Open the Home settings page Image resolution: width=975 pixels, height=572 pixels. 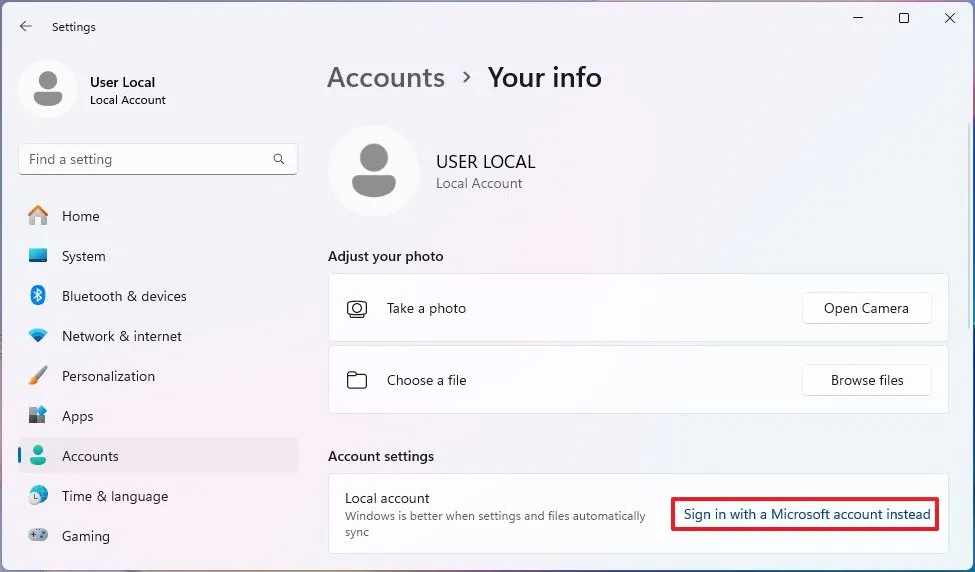point(158,216)
